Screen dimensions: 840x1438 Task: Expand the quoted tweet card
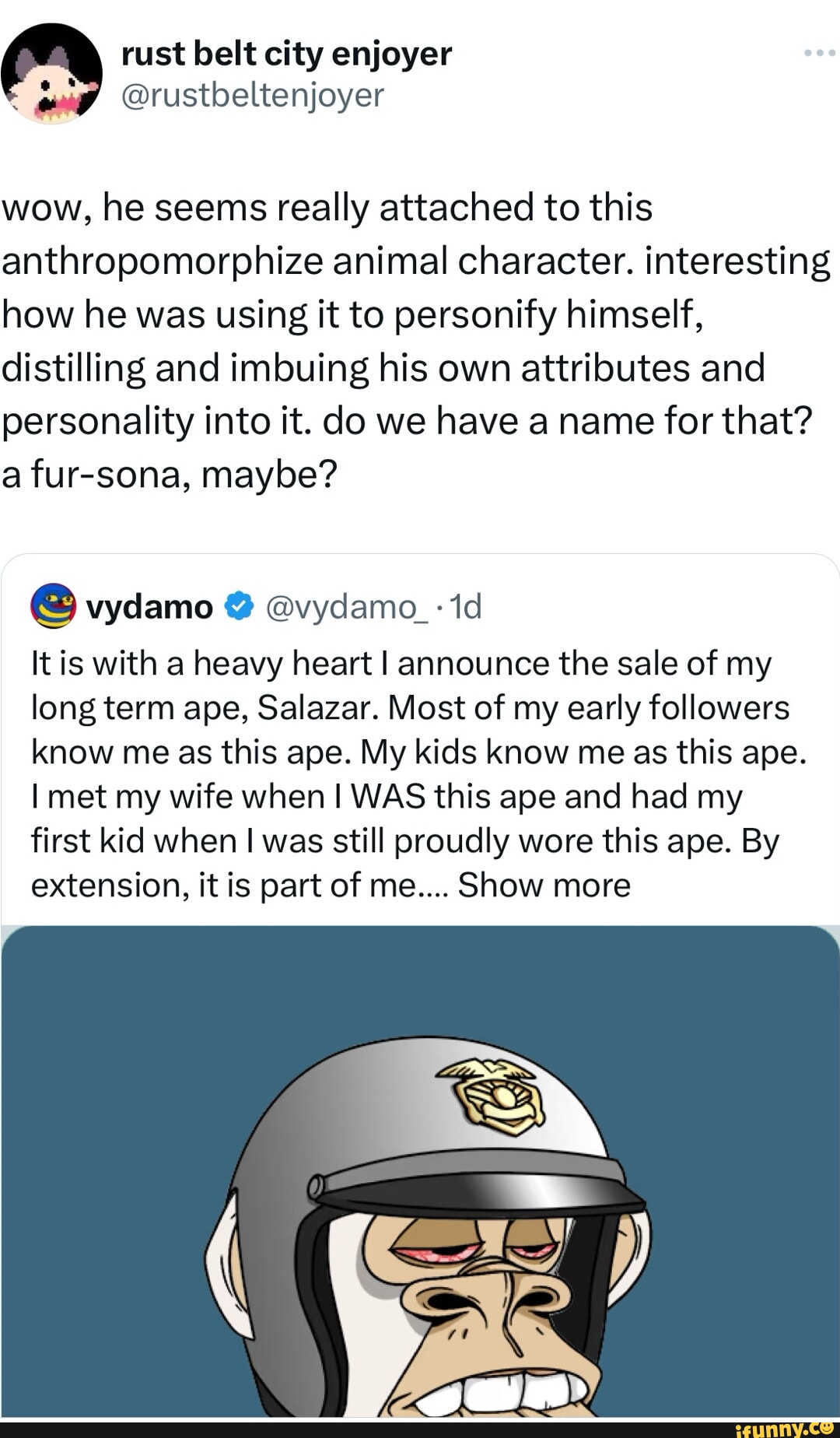420,739
